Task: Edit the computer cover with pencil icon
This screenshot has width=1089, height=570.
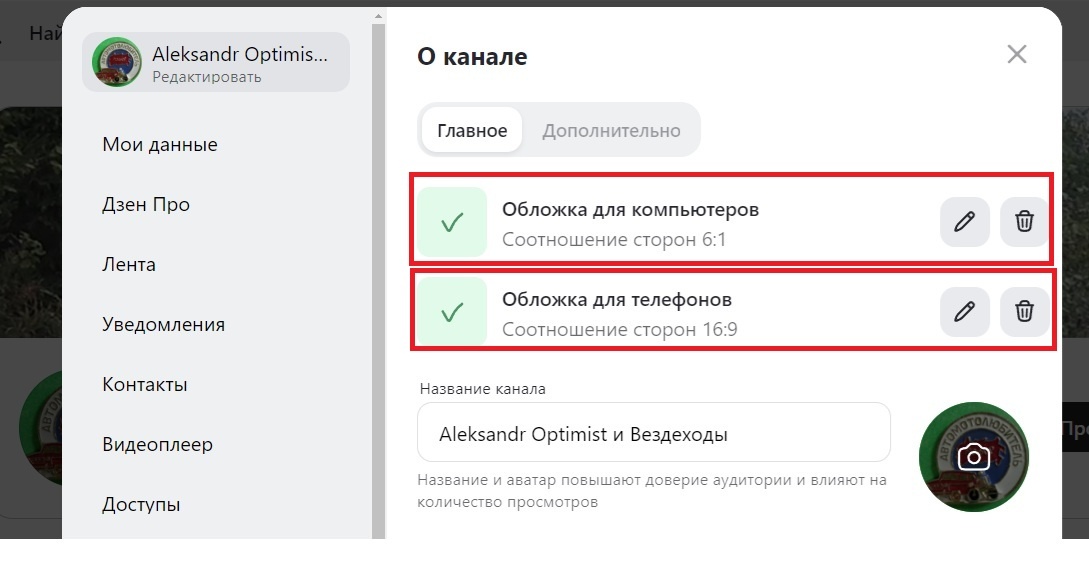Action: (964, 221)
